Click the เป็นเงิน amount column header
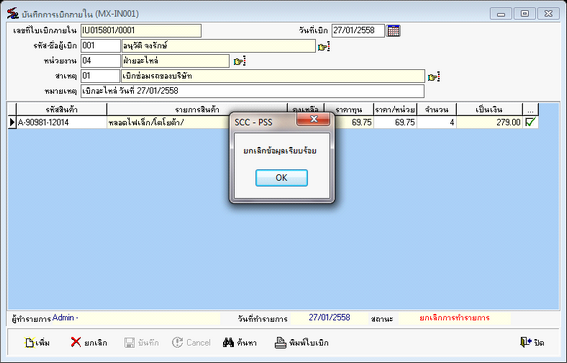 489,110
